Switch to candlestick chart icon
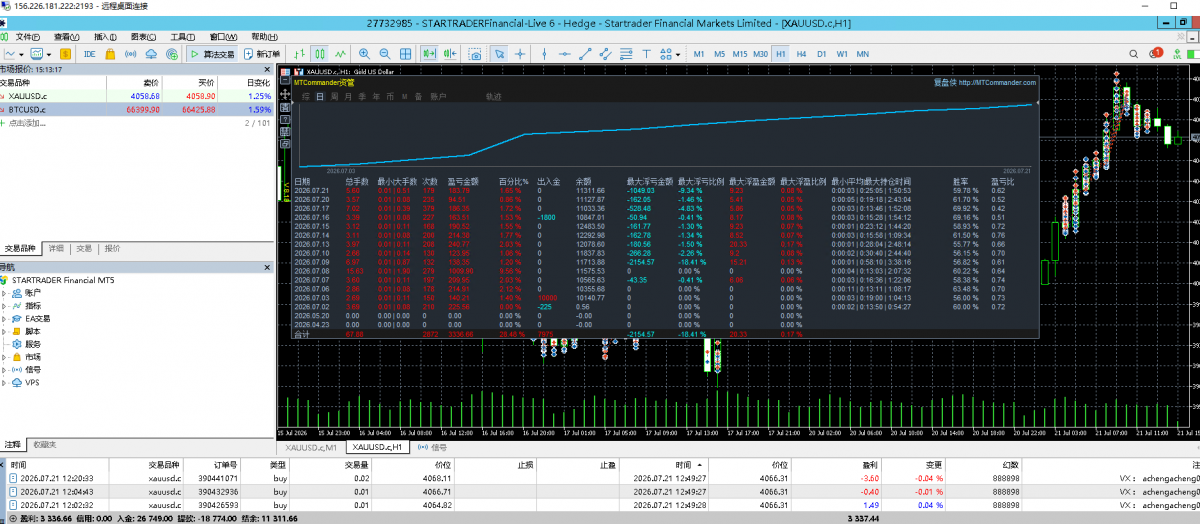This screenshot has height=524, width=1200. point(321,53)
